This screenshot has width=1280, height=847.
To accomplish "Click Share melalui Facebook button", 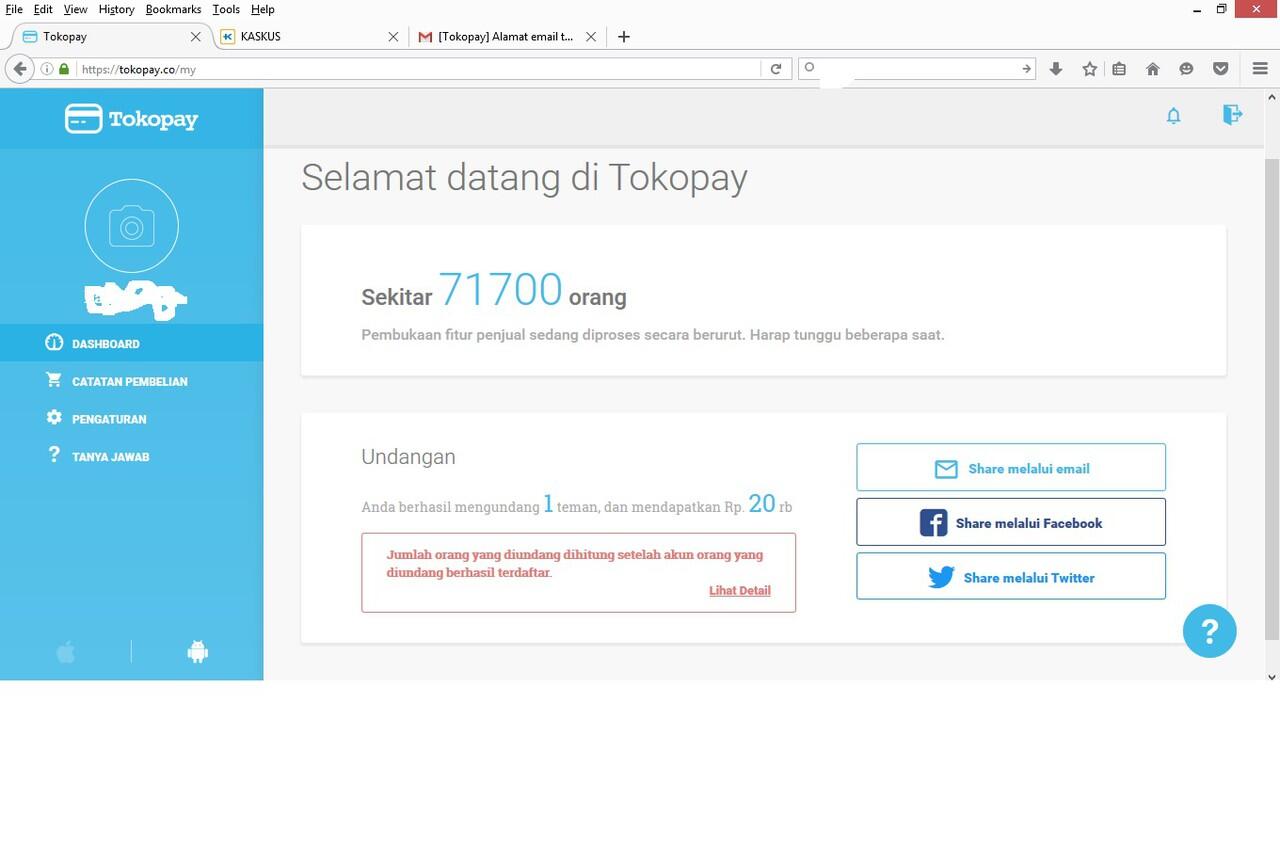I will (x=1010, y=521).
